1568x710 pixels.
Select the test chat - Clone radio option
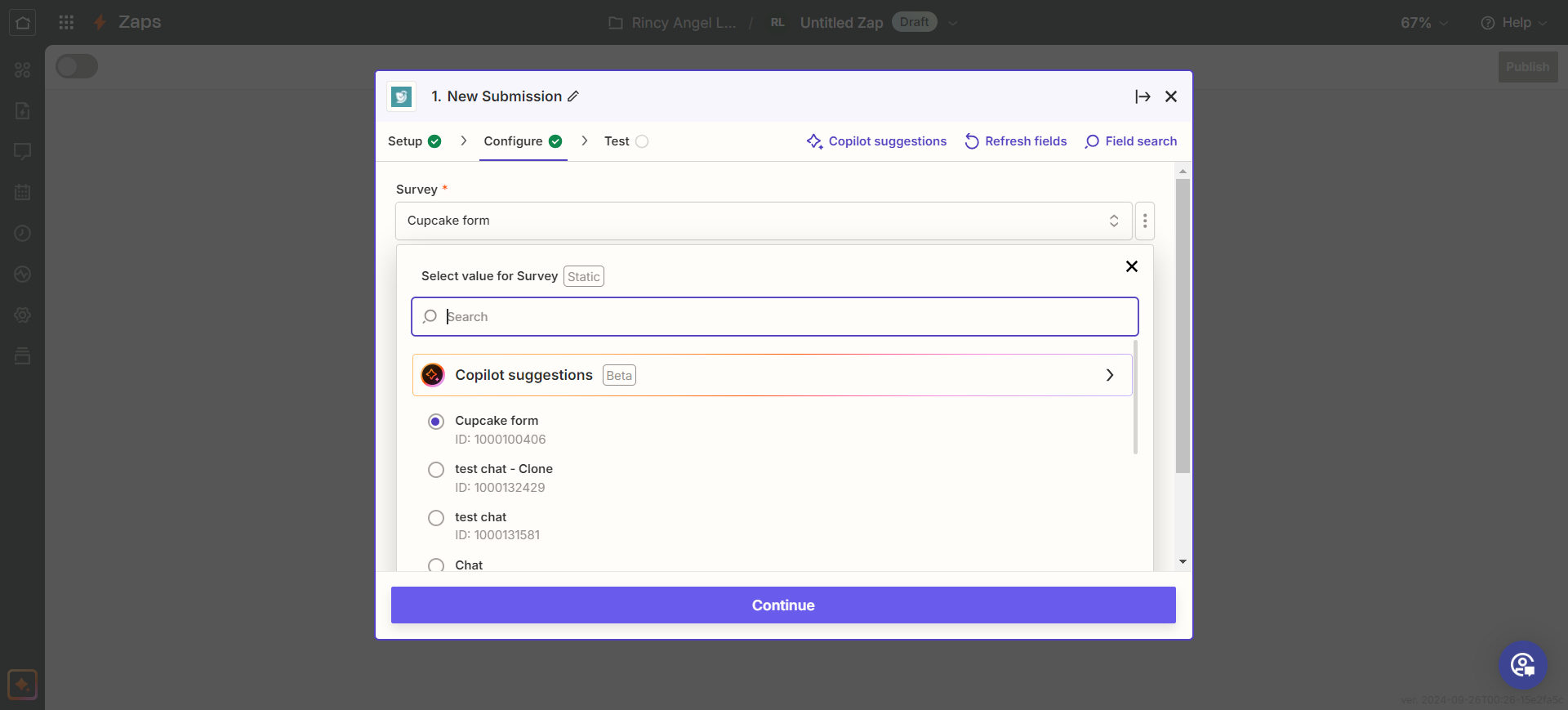436,470
